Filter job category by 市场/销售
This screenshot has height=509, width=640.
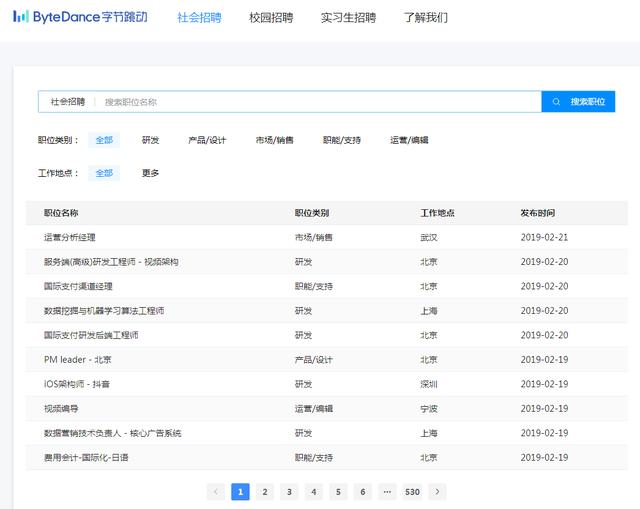click(274, 140)
